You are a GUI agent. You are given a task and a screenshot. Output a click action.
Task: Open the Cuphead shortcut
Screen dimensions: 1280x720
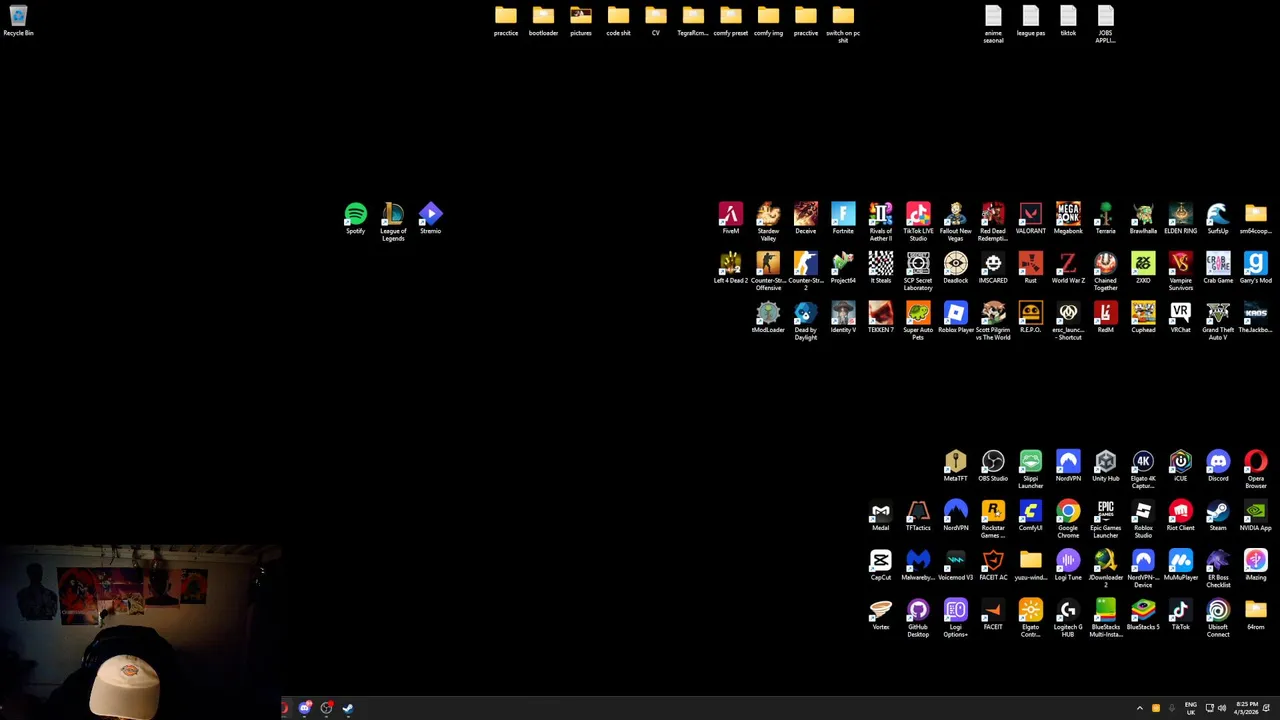tap(1143, 318)
